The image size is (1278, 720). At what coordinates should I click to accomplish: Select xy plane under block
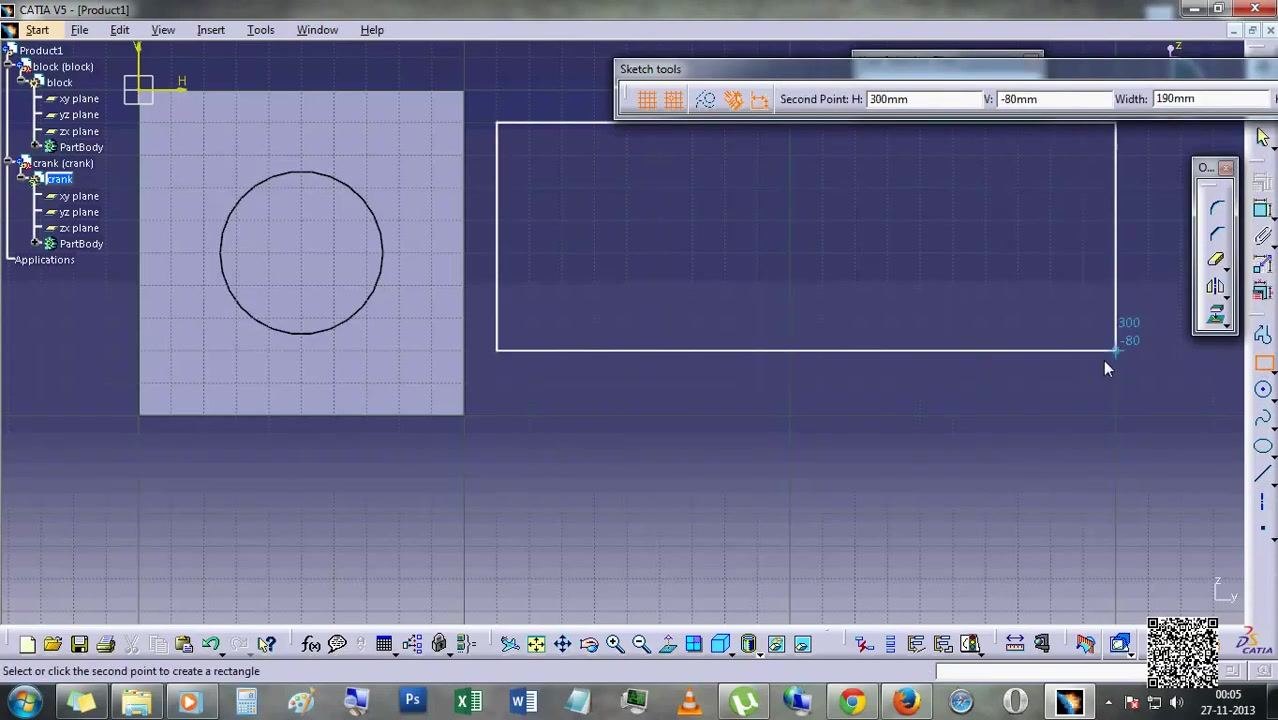tap(79, 99)
